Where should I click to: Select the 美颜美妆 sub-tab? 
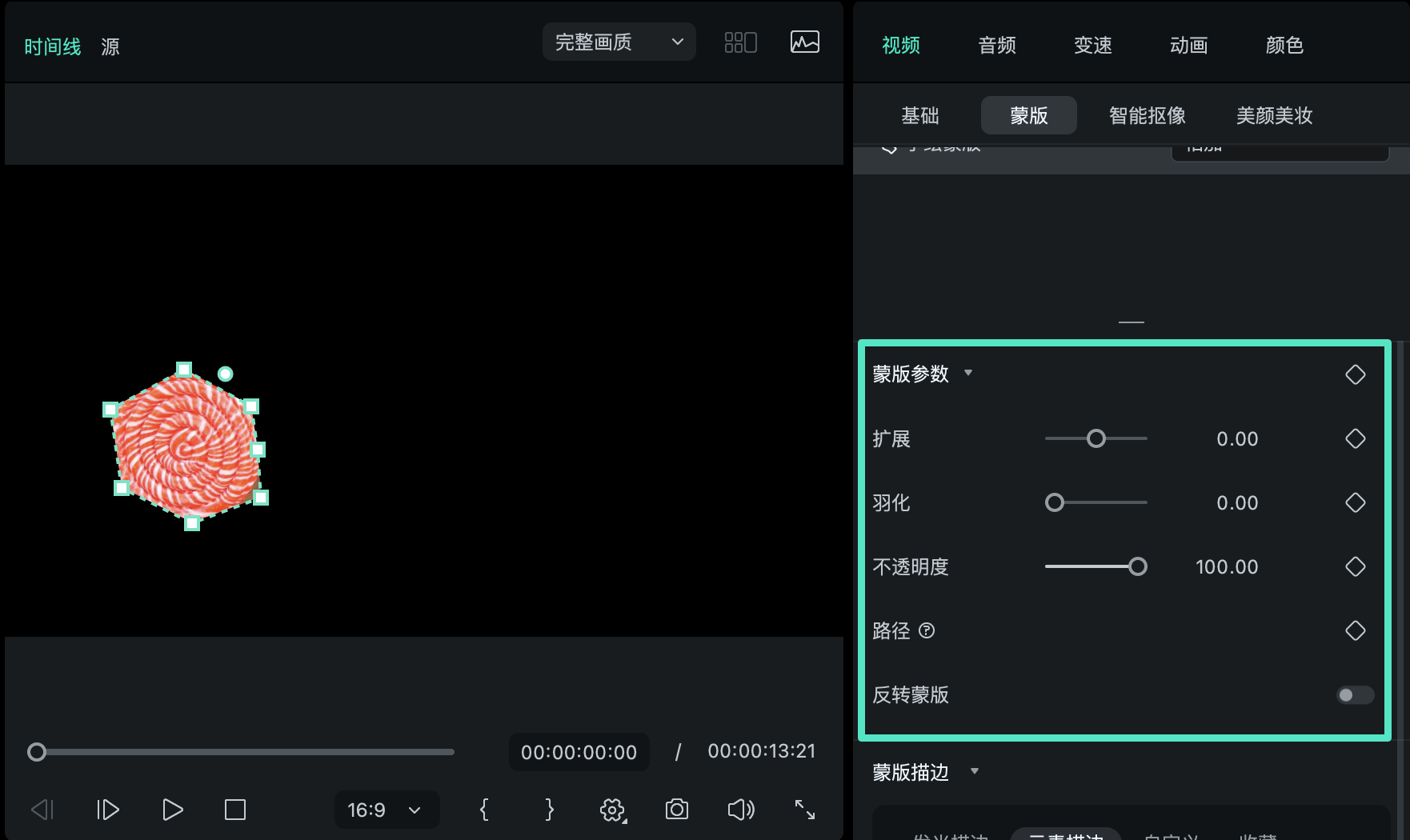(1275, 115)
